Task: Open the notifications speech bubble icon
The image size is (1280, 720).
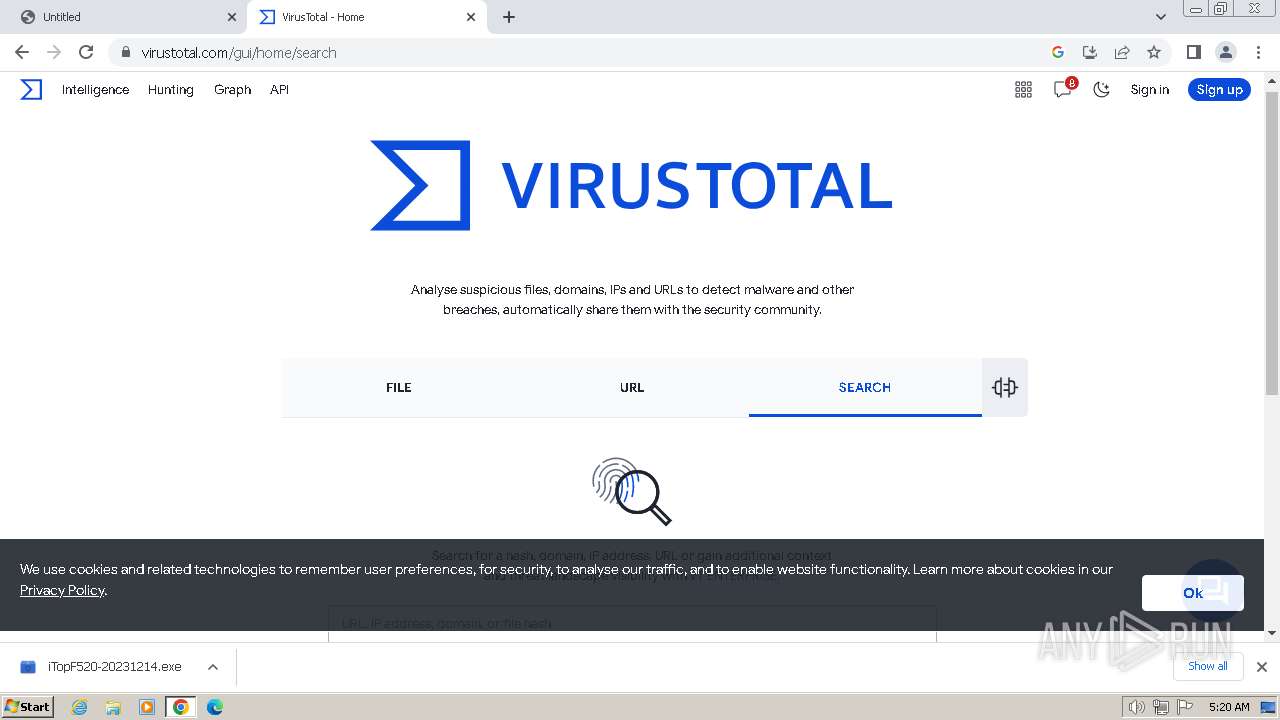Action: point(1063,89)
